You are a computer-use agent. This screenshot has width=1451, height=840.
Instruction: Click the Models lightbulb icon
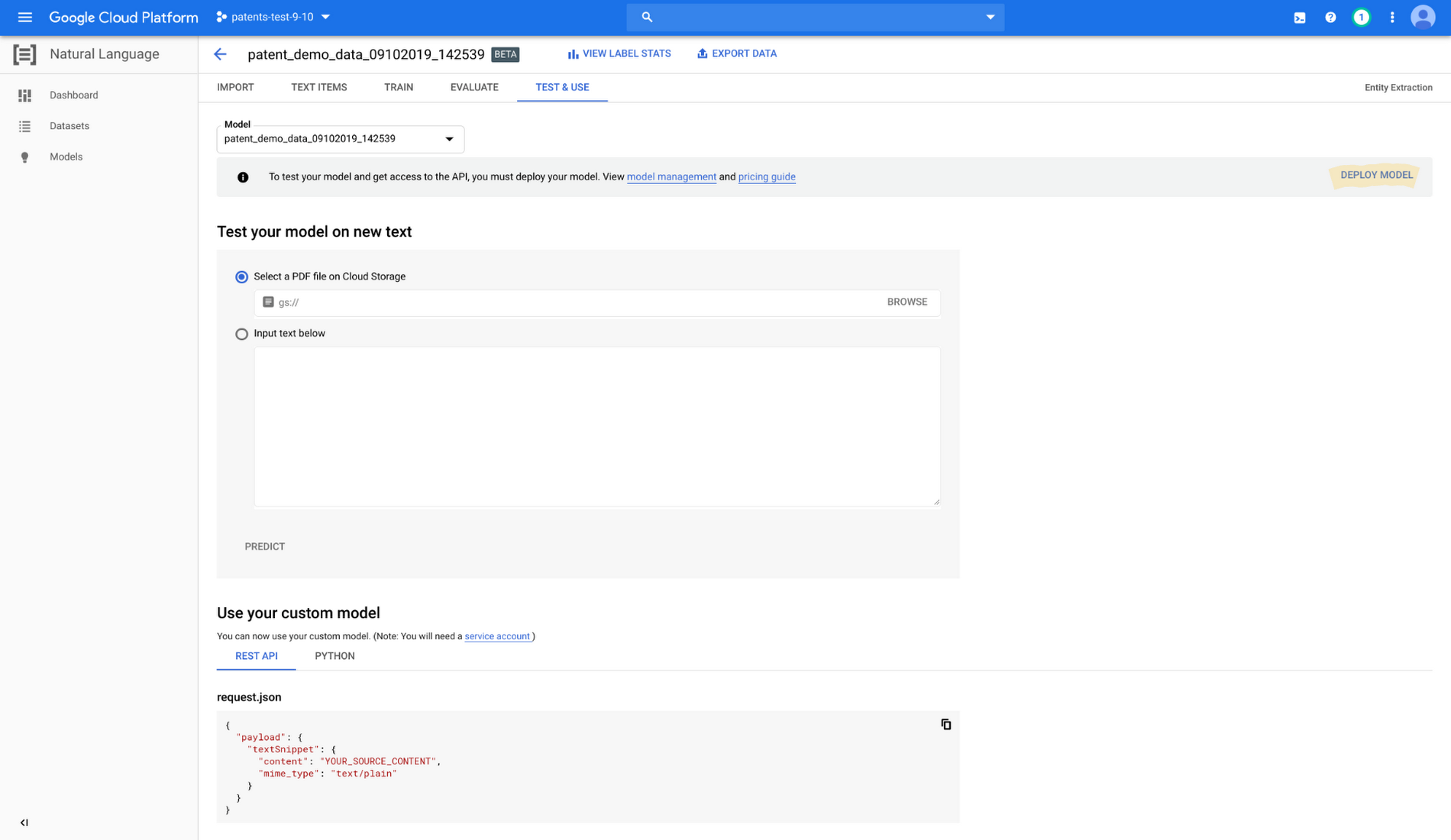coord(24,157)
